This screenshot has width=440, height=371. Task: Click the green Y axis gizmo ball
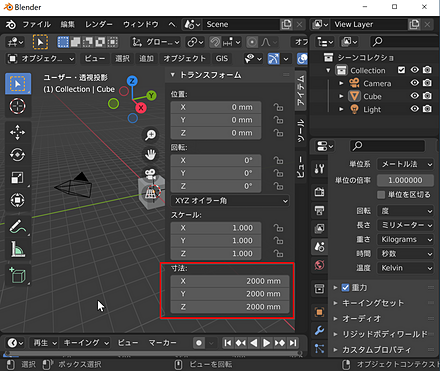tap(151, 96)
